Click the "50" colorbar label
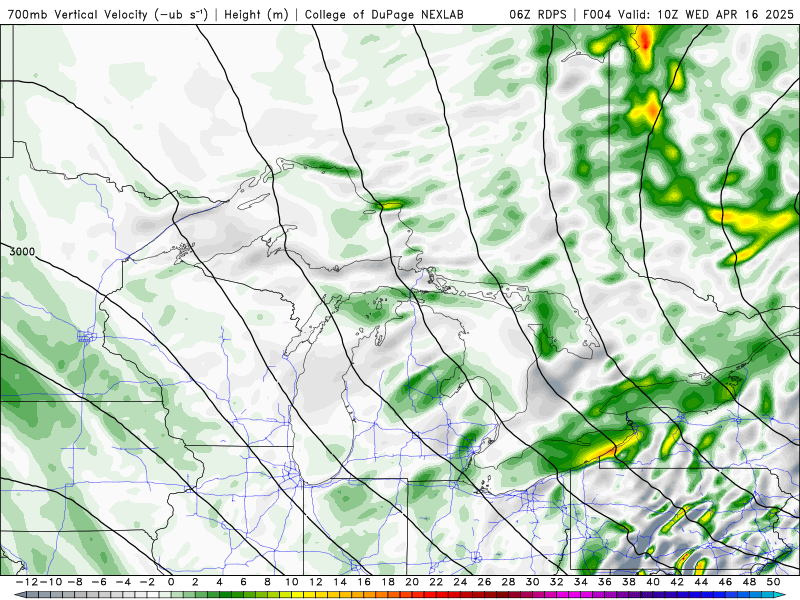 tap(773, 582)
